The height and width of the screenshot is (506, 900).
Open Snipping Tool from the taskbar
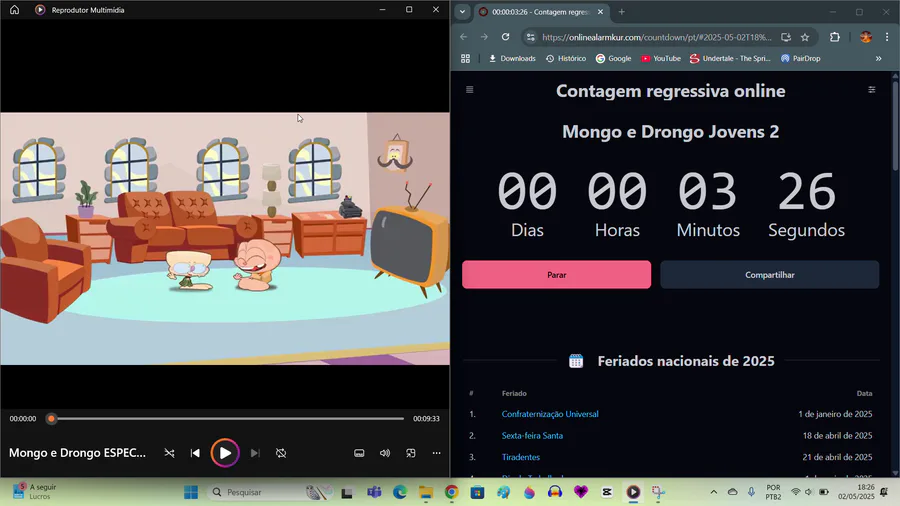coord(658,492)
